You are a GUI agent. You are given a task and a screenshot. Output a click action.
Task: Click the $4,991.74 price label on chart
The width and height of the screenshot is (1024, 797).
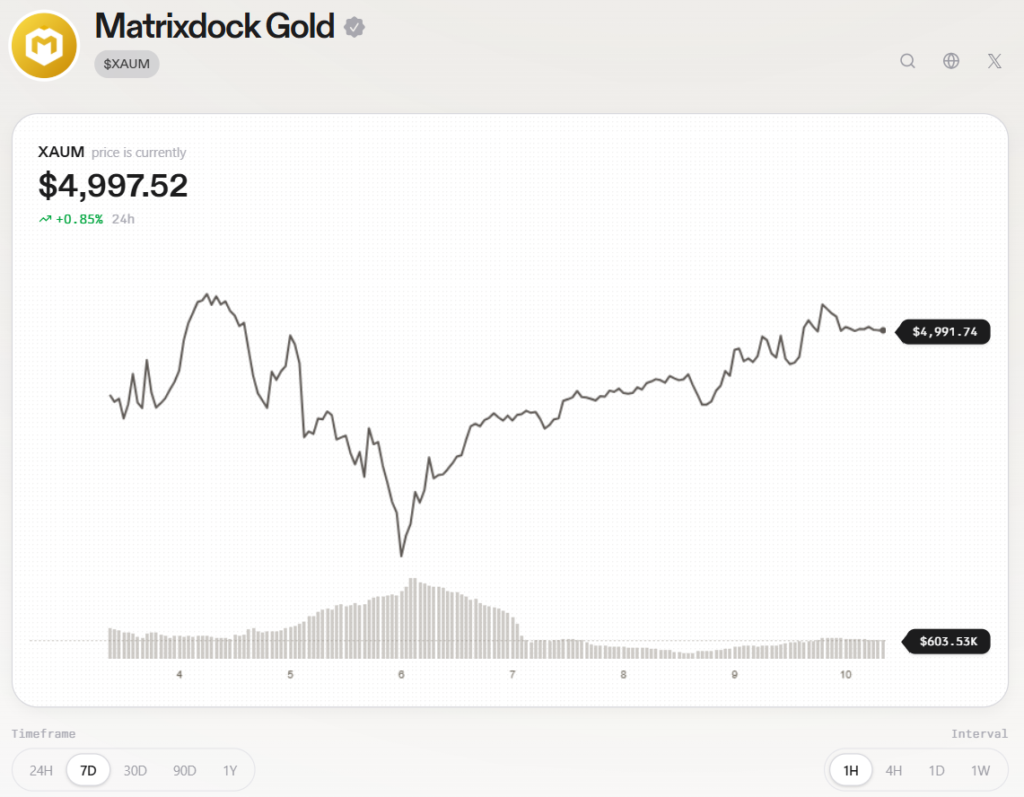(942, 331)
